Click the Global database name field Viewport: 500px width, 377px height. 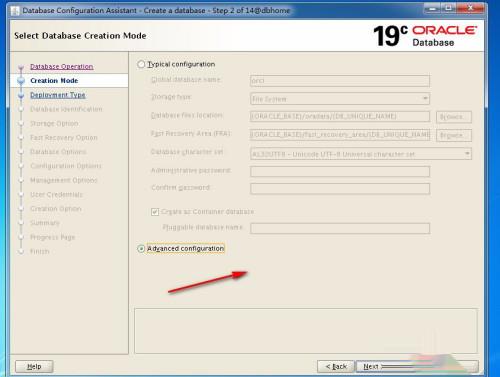click(x=340, y=80)
